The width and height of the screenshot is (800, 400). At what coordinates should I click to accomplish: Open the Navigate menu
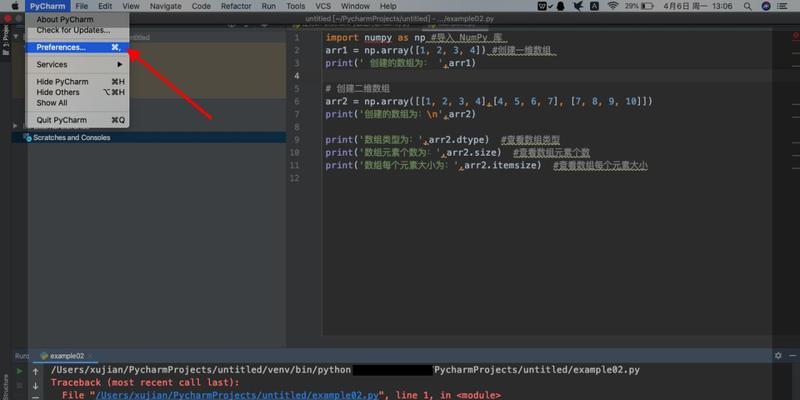click(x=165, y=6)
